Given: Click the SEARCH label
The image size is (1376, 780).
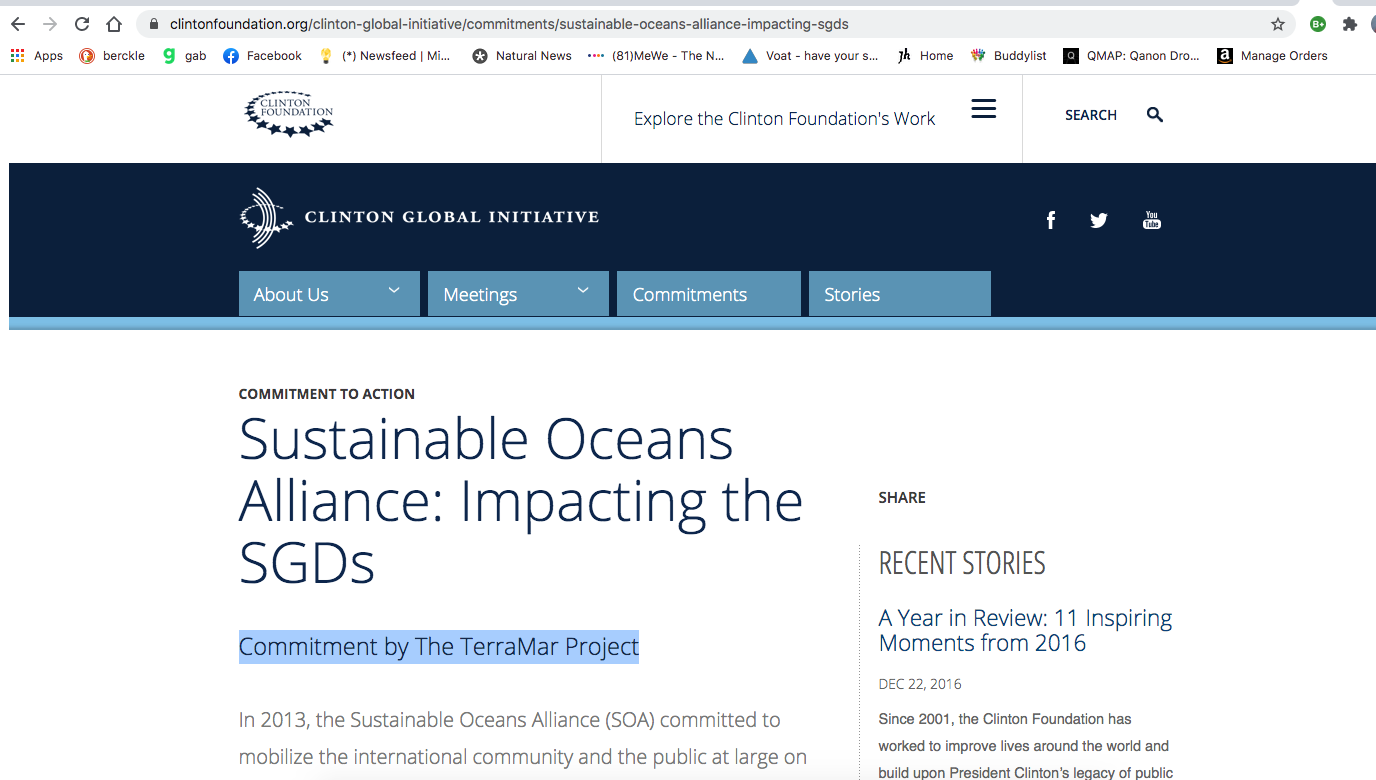Looking at the screenshot, I should coord(1091,115).
